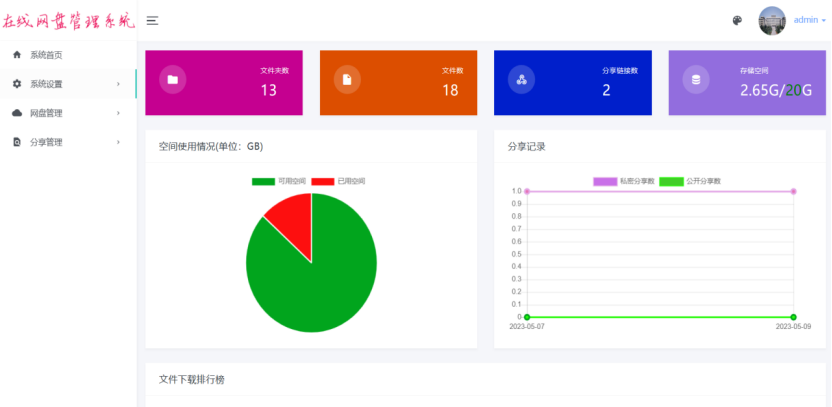Open 分享管理 menu item

46,142
